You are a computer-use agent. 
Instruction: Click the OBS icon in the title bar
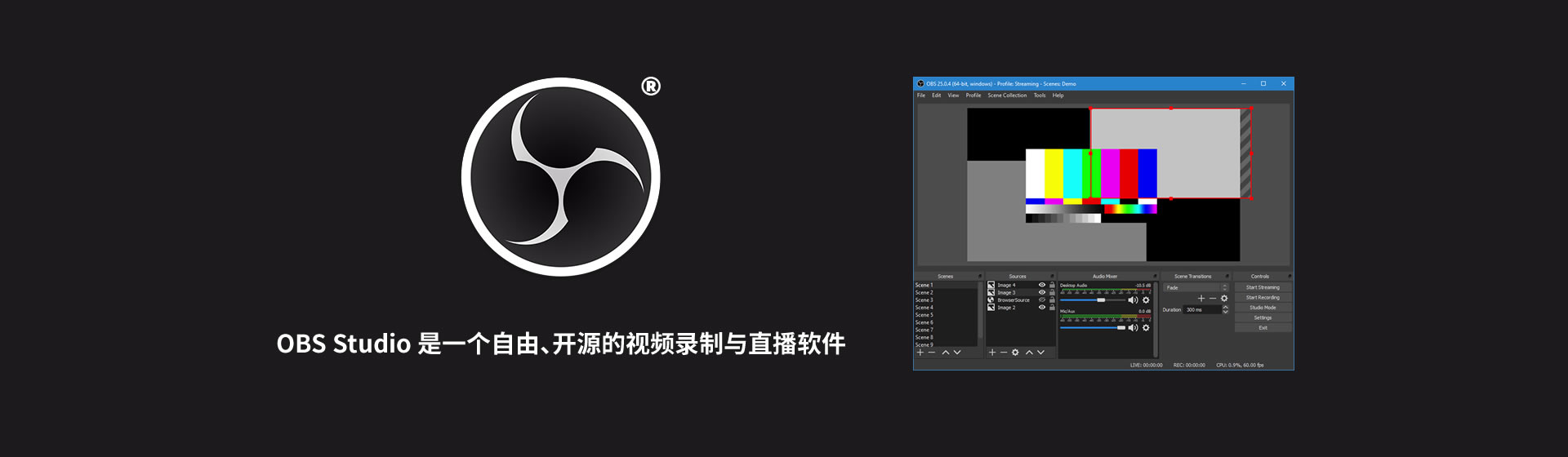pos(920,83)
